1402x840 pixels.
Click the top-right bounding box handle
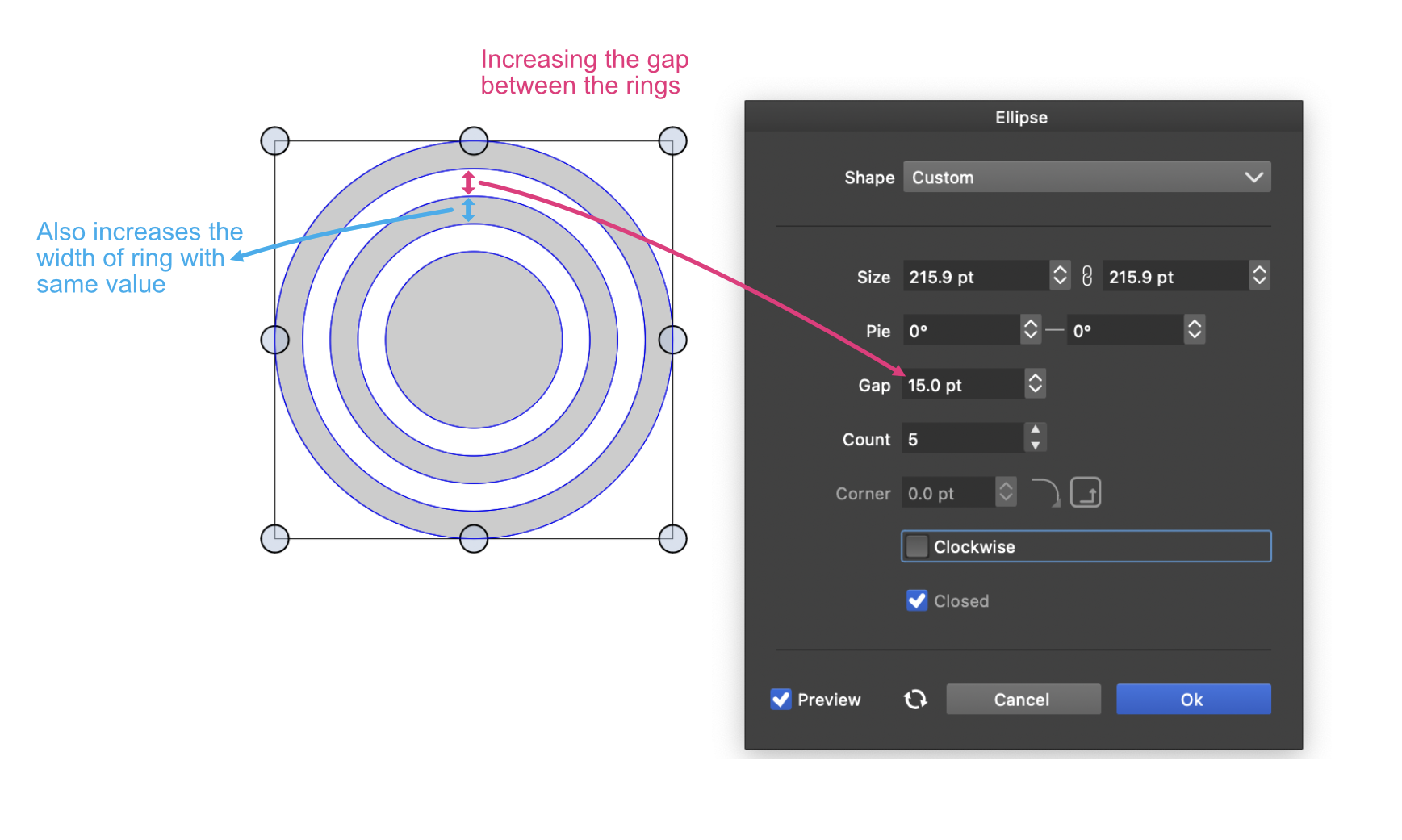click(x=672, y=141)
